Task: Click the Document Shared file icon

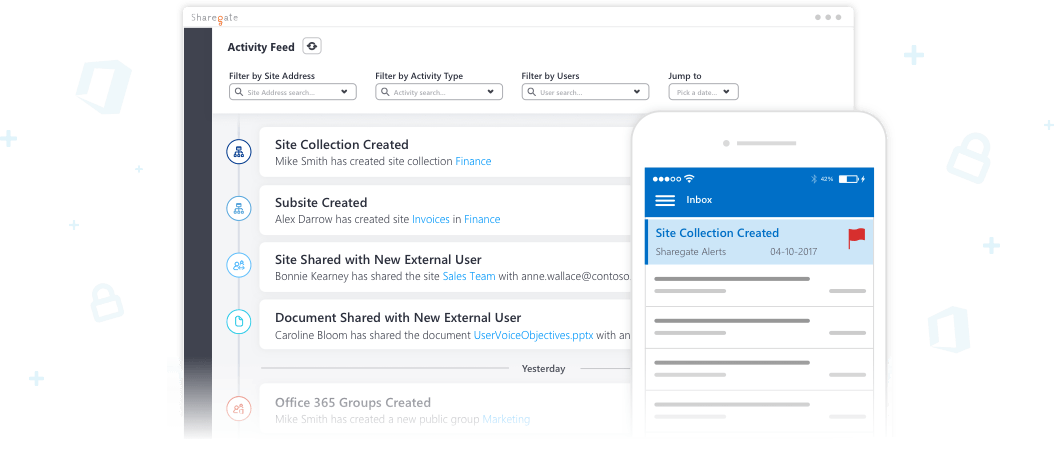Action: coord(239,321)
